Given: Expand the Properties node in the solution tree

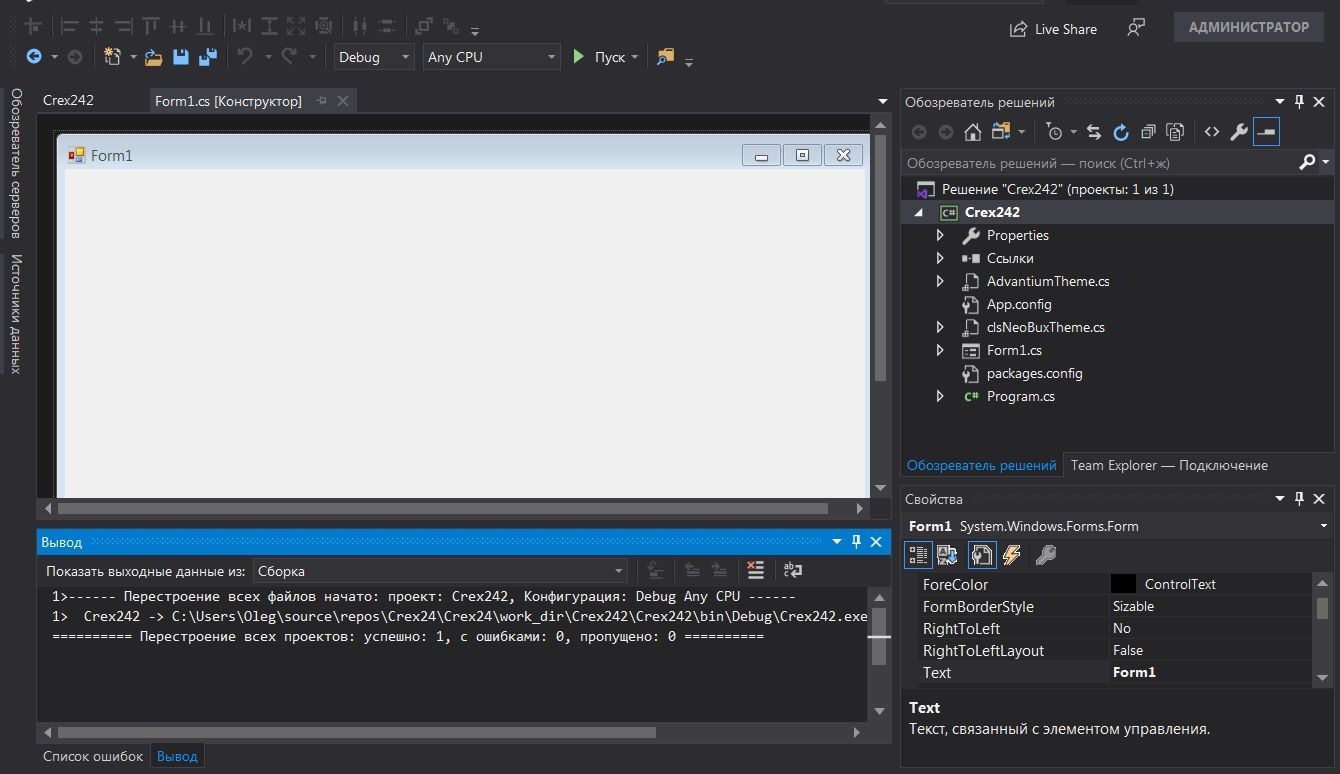Looking at the screenshot, I should tap(940, 235).
